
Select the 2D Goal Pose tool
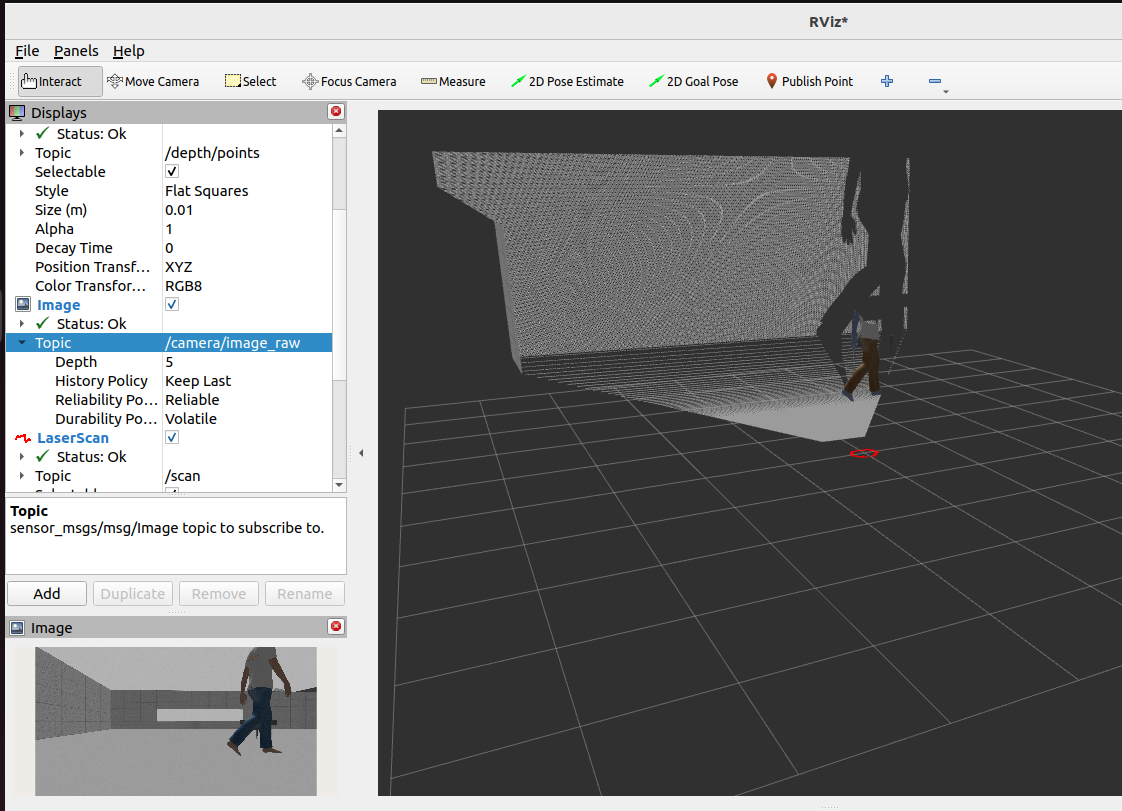(x=694, y=82)
